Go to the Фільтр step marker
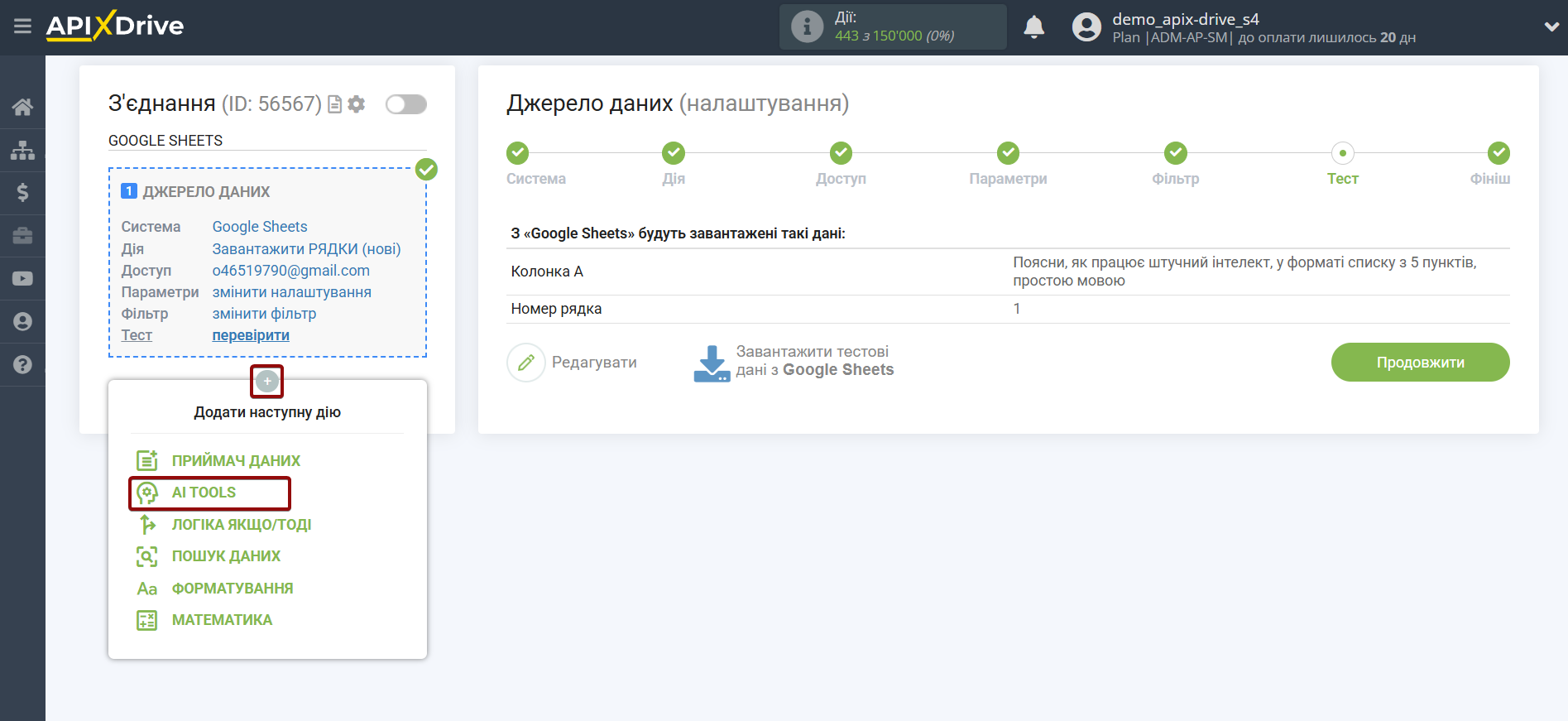 coord(1175,154)
